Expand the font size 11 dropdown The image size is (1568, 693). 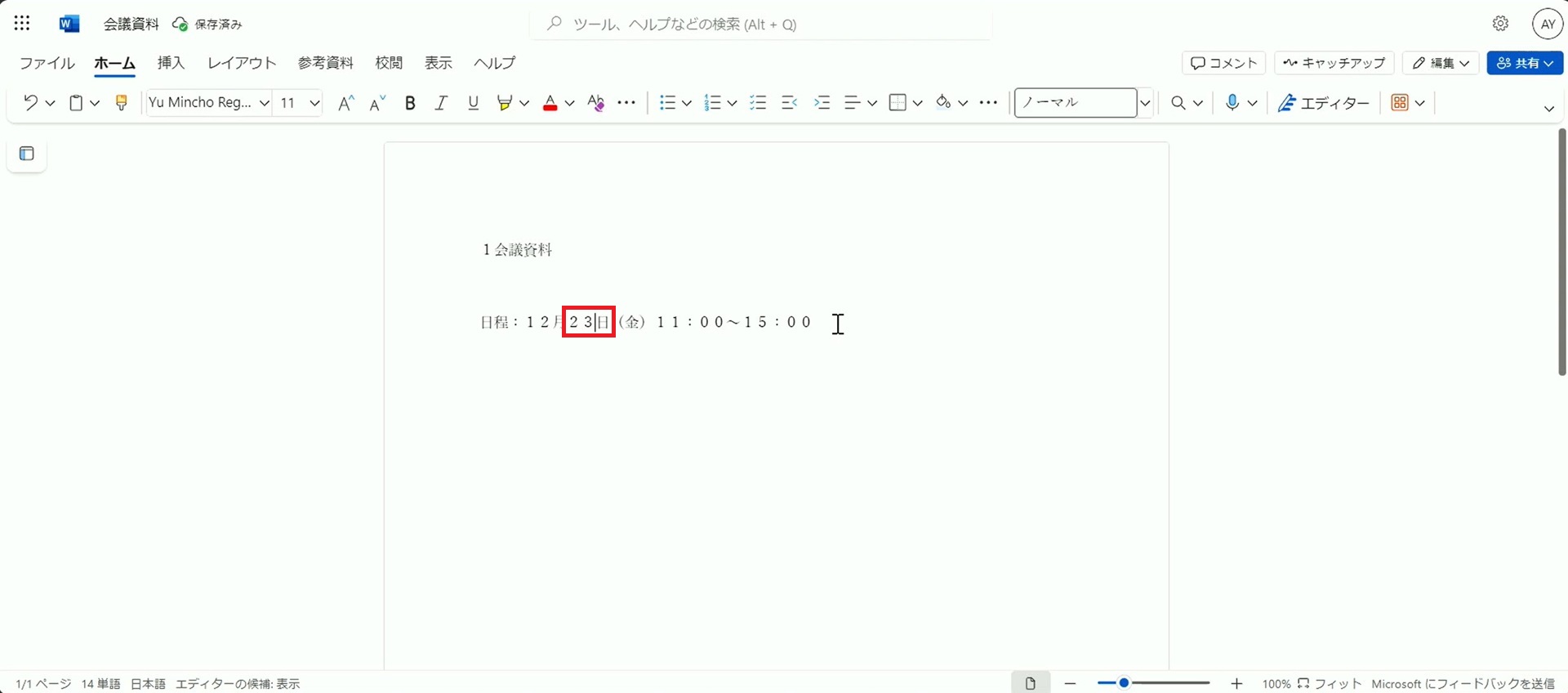(314, 103)
